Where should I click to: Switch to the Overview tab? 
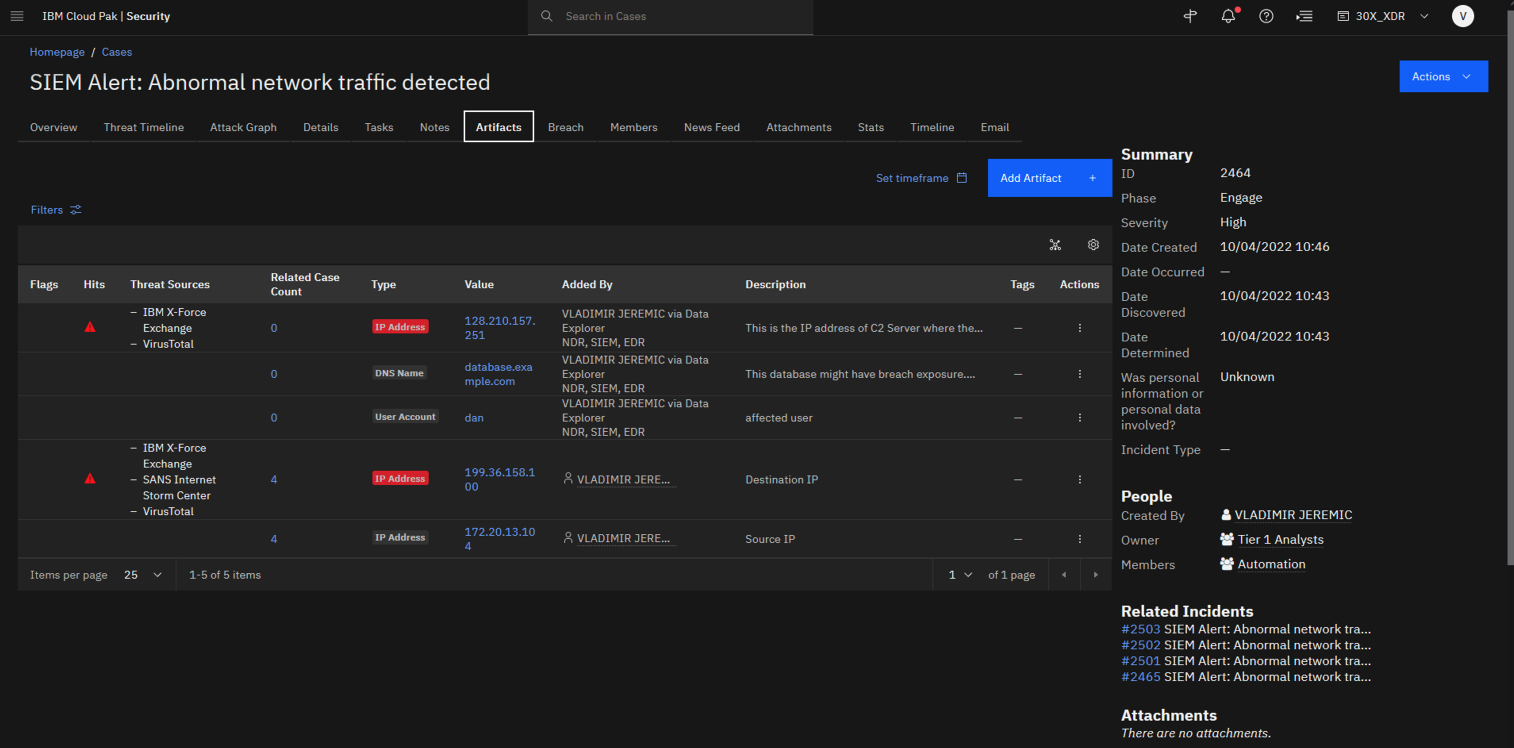coord(54,127)
